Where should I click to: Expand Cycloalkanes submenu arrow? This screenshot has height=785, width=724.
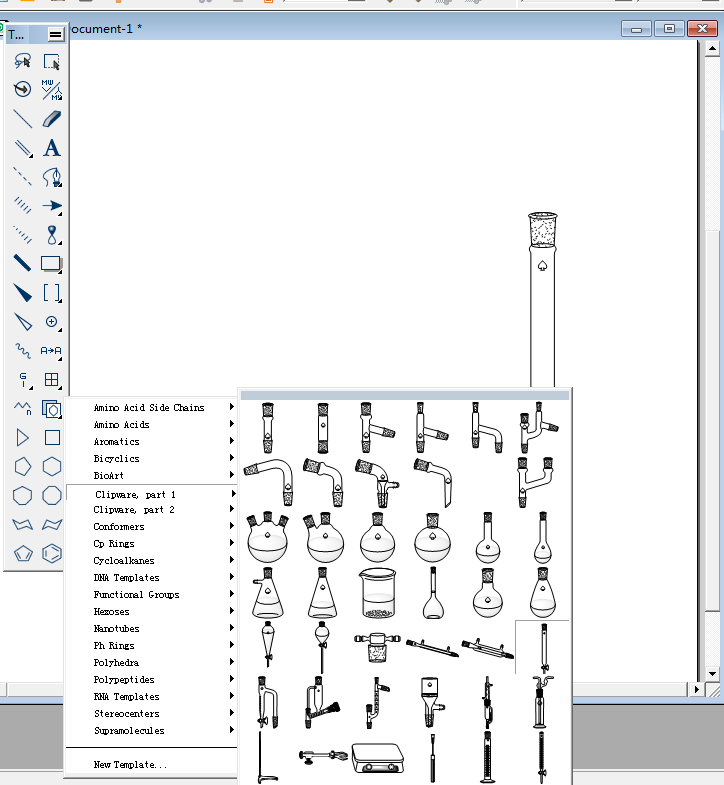pyautogui.click(x=232, y=560)
